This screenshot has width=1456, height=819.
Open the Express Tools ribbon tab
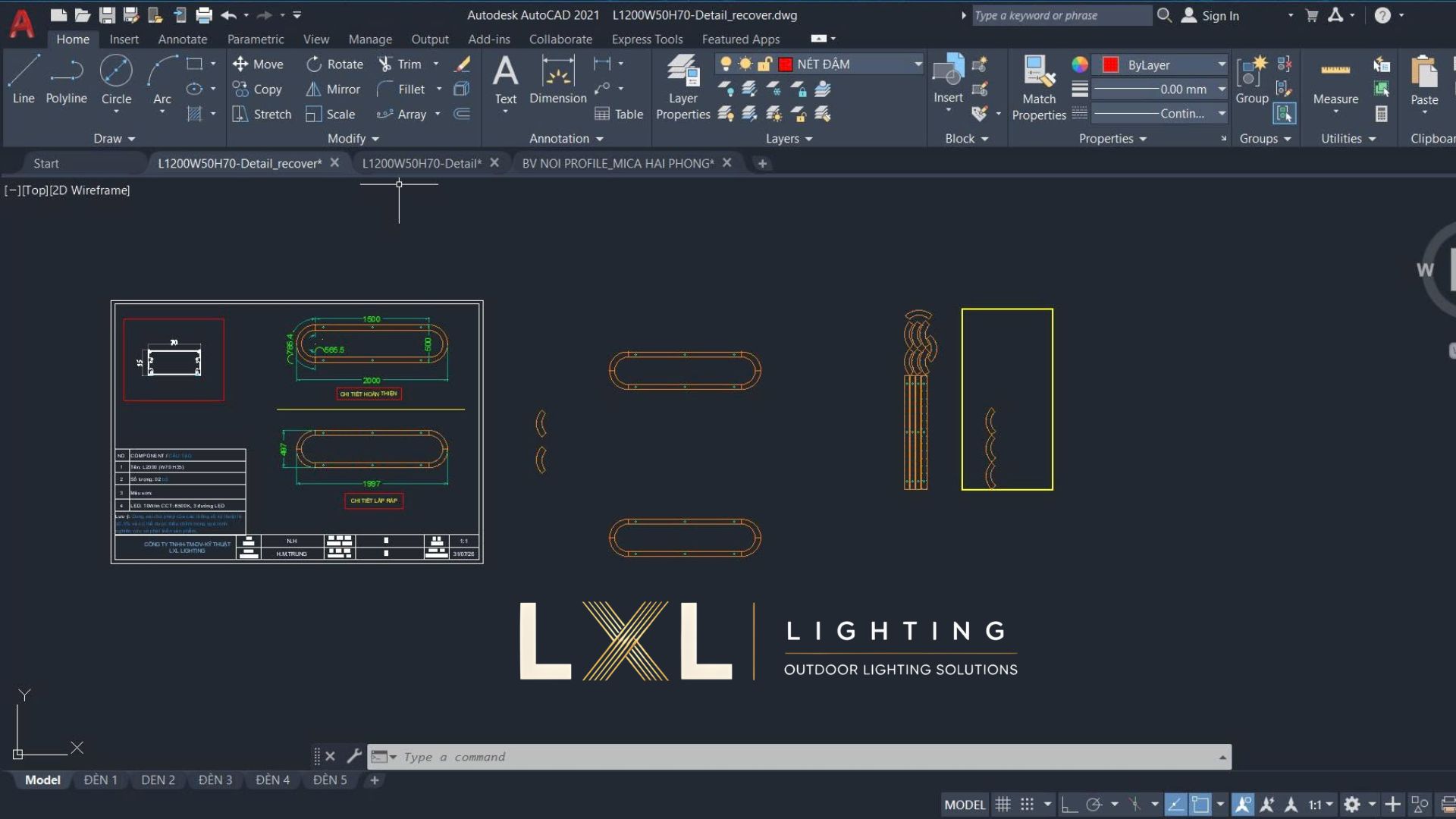coord(647,39)
